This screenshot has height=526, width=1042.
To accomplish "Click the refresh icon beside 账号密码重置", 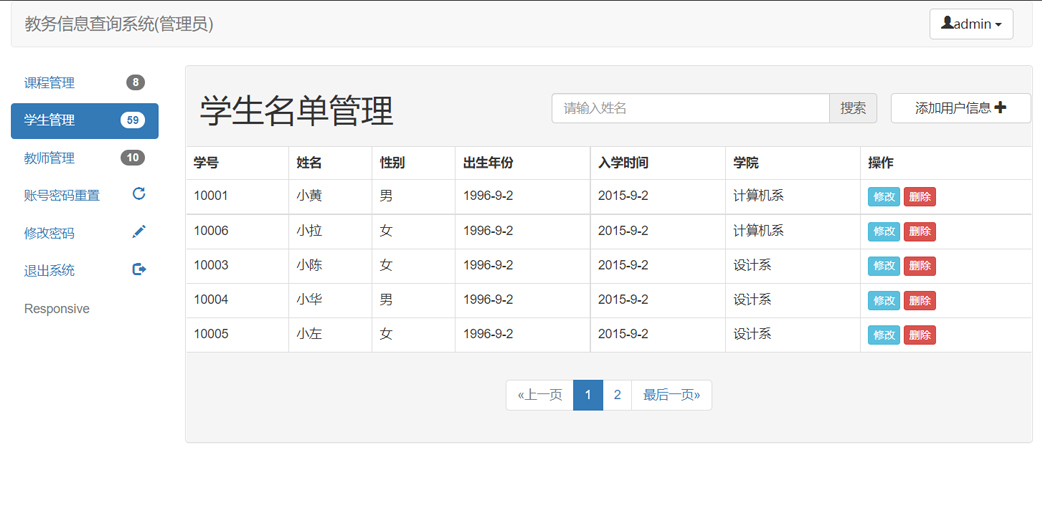I will click(139, 194).
